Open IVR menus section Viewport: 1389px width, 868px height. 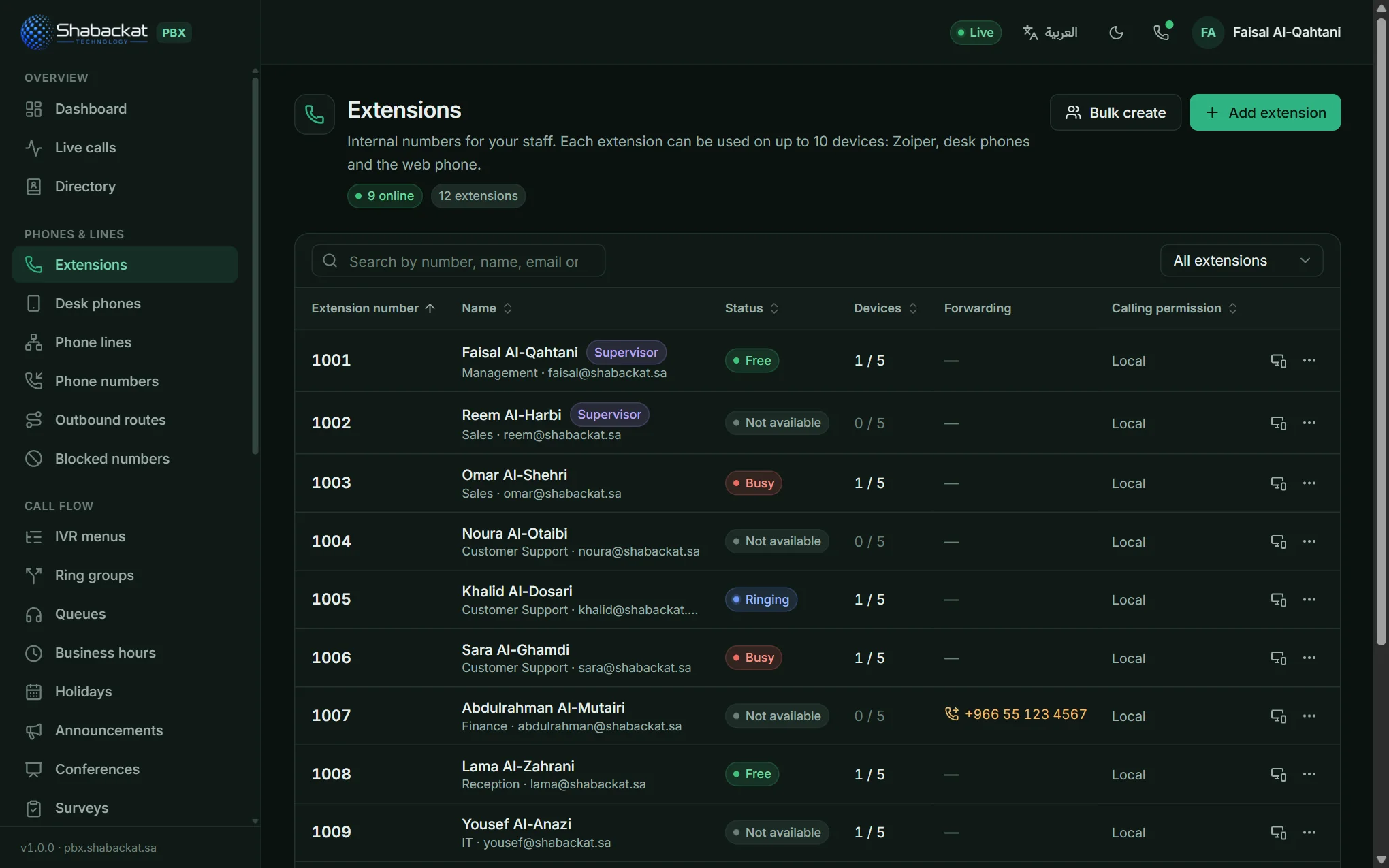click(x=125, y=536)
